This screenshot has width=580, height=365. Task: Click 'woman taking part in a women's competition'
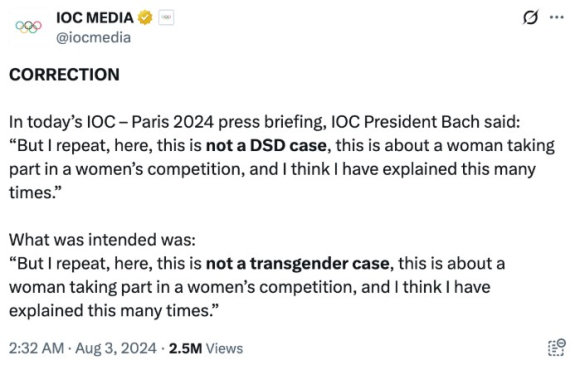click(181, 287)
